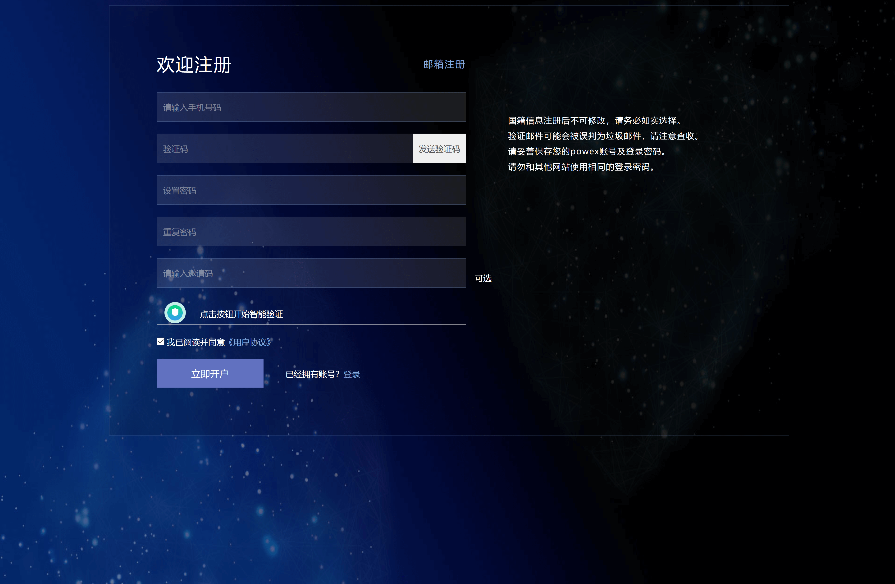Click the verification code (验证码) input field
The image size is (895, 584).
[x=285, y=148]
